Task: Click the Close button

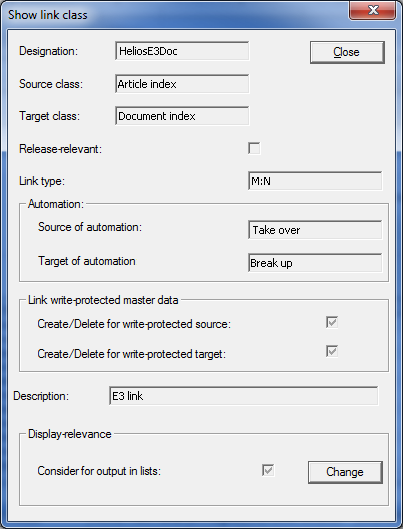Action: click(347, 52)
